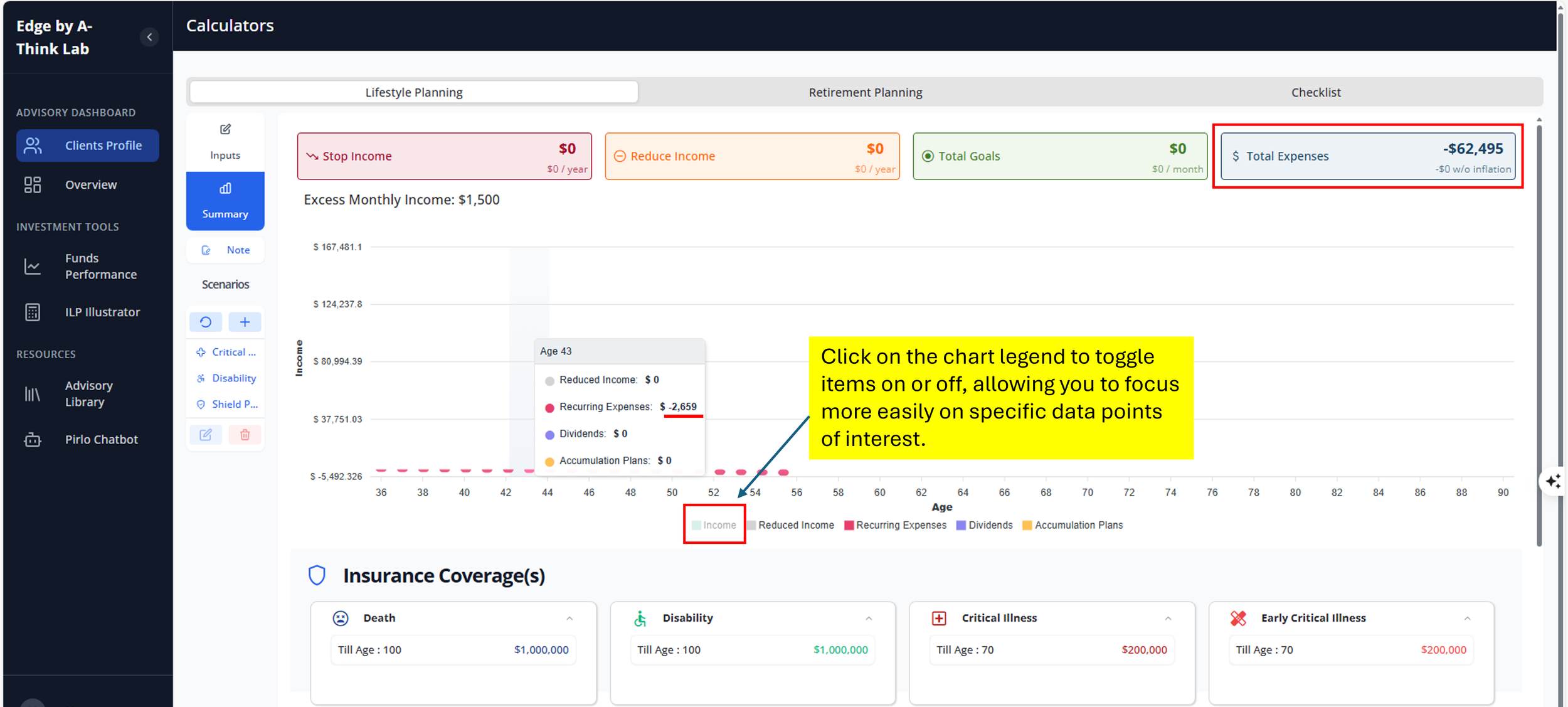1568x707 pixels.
Task: Click the Recurring Expenses marker at age 38
Action: pyautogui.click(x=423, y=470)
